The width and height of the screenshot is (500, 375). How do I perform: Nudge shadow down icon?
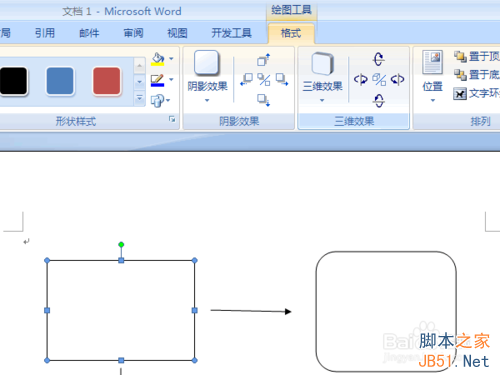[x=263, y=100]
